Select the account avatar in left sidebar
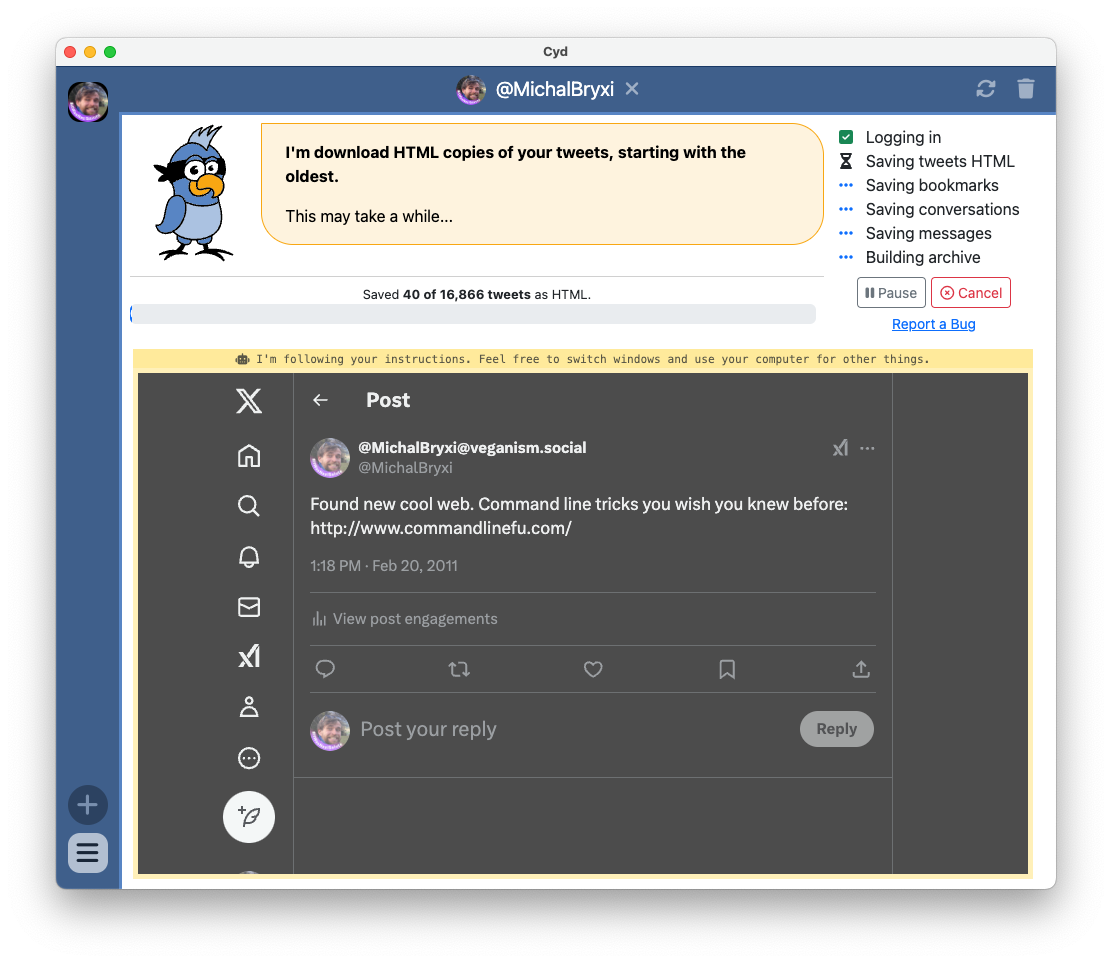The width and height of the screenshot is (1112, 963). click(88, 101)
